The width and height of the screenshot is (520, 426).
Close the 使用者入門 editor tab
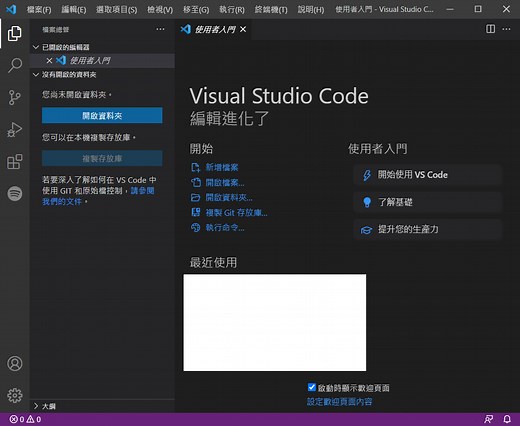click(x=243, y=29)
